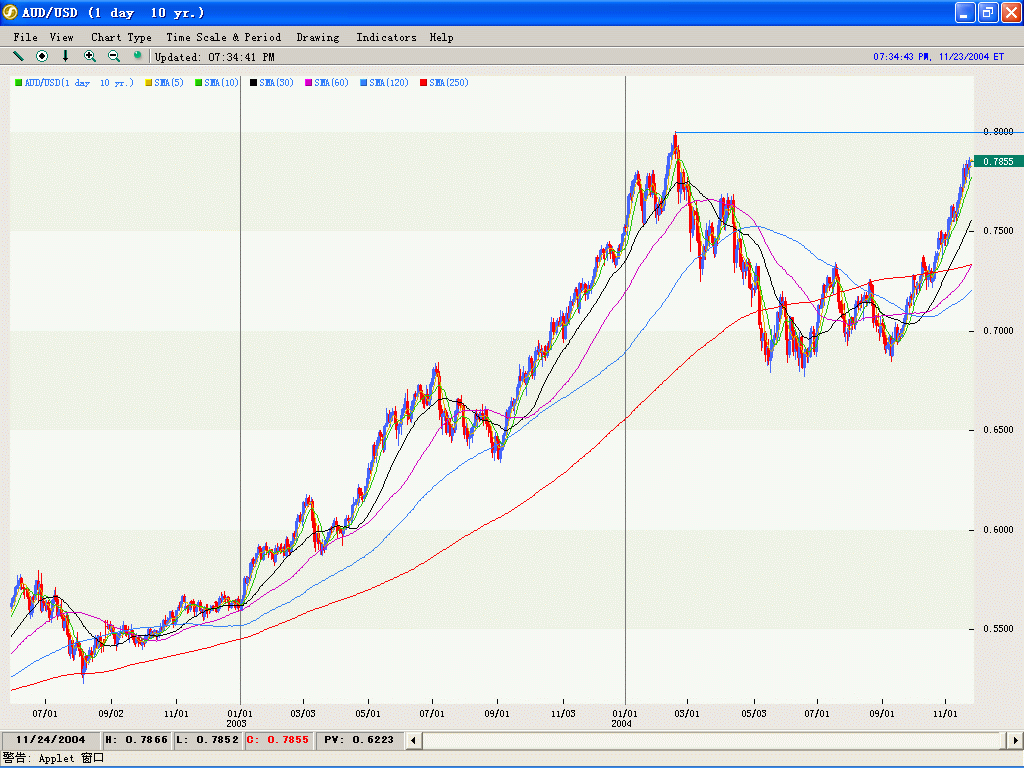Click the horizontal scrollbar left arrow
1024x768 pixels.
coord(413,740)
